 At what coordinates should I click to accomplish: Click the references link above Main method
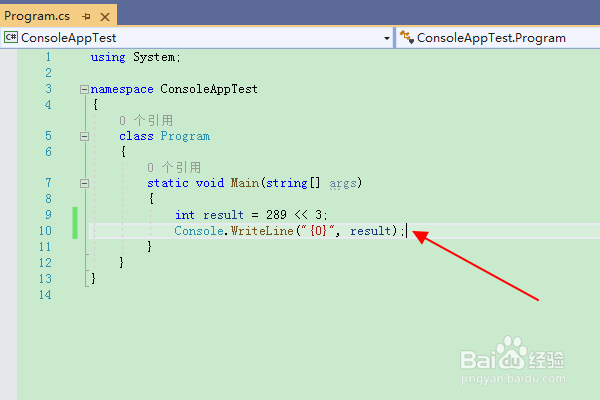tap(174, 167)
